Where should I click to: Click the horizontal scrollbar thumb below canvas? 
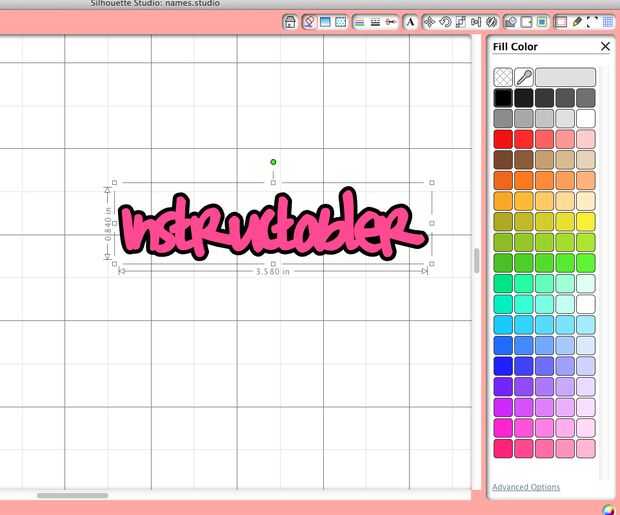(x=72, y=495)
